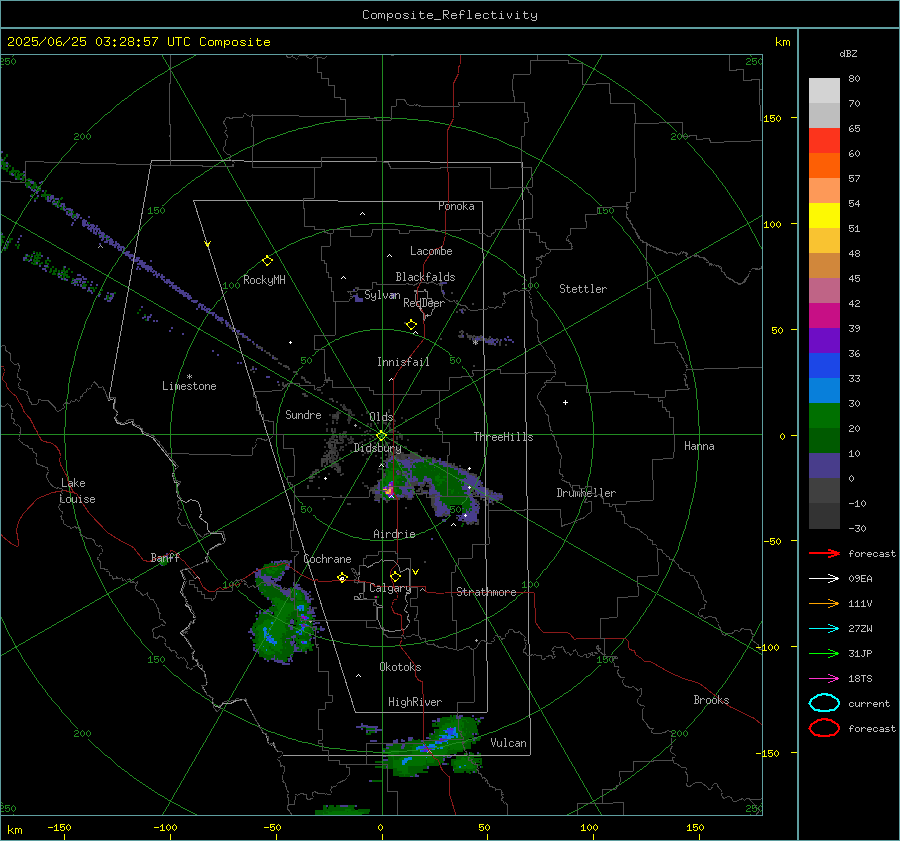Click the green 31JP arrow legend icon

[824, 653]
